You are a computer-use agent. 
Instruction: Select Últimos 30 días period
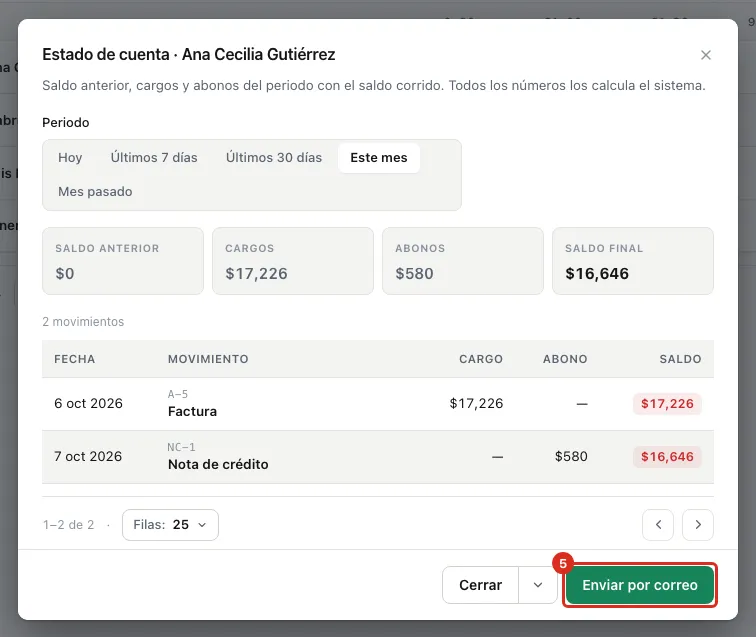(x=274, y=158)
